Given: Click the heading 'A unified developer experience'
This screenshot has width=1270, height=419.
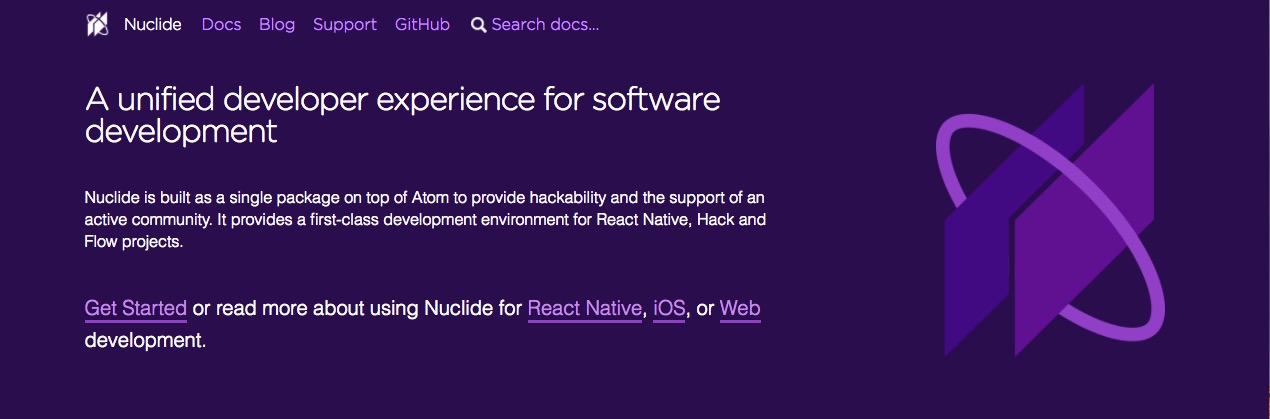Looking at the screenshot, I should 403,115.
